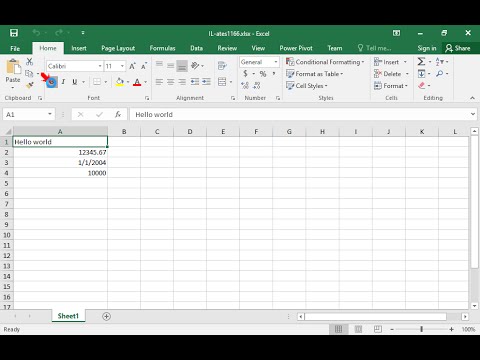Click the AutoSum sigma icon

pyautogui.click(x=421, y=61)
